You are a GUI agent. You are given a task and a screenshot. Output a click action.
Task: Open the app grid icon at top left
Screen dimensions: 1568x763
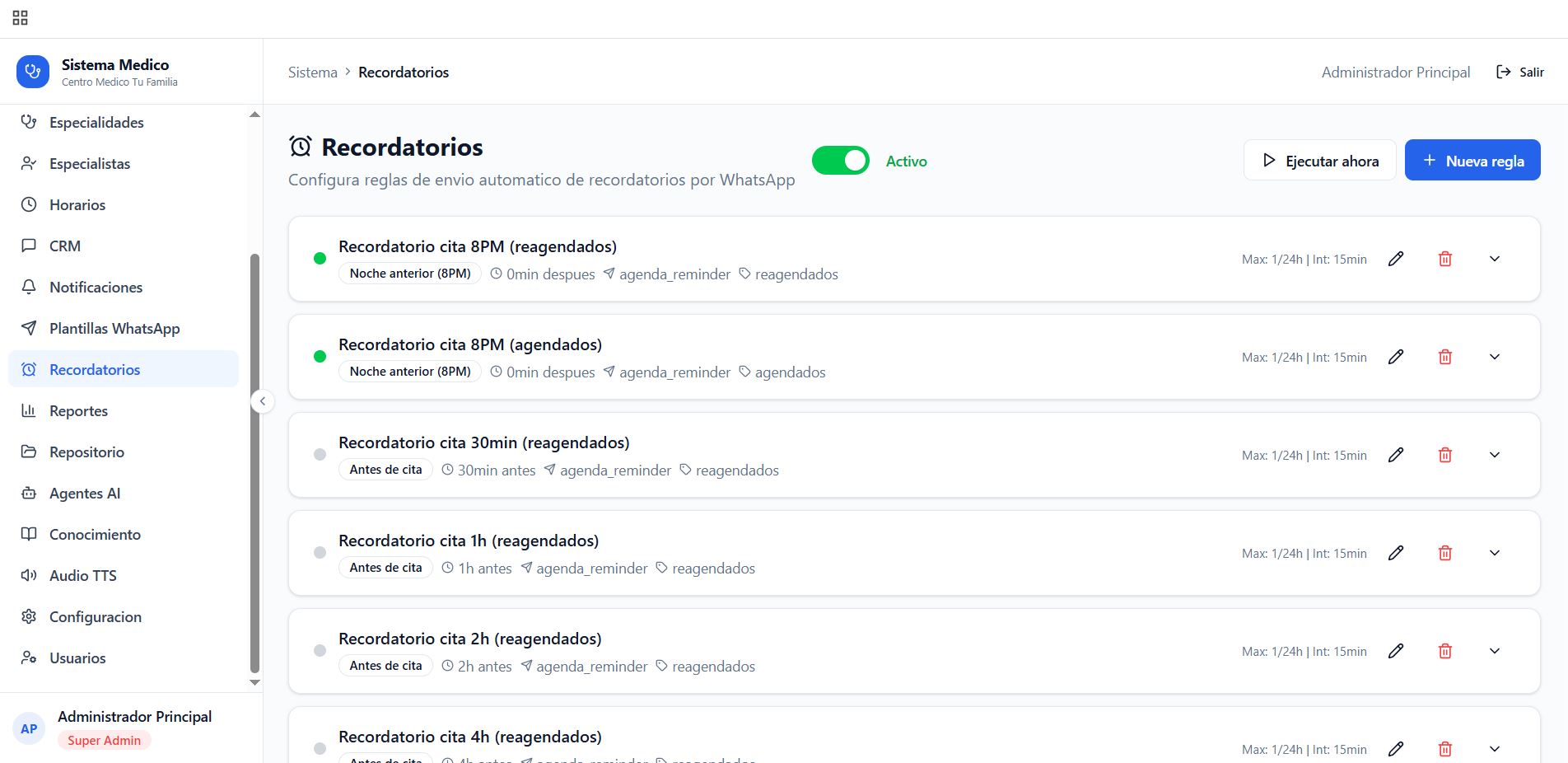click(20, 16)
